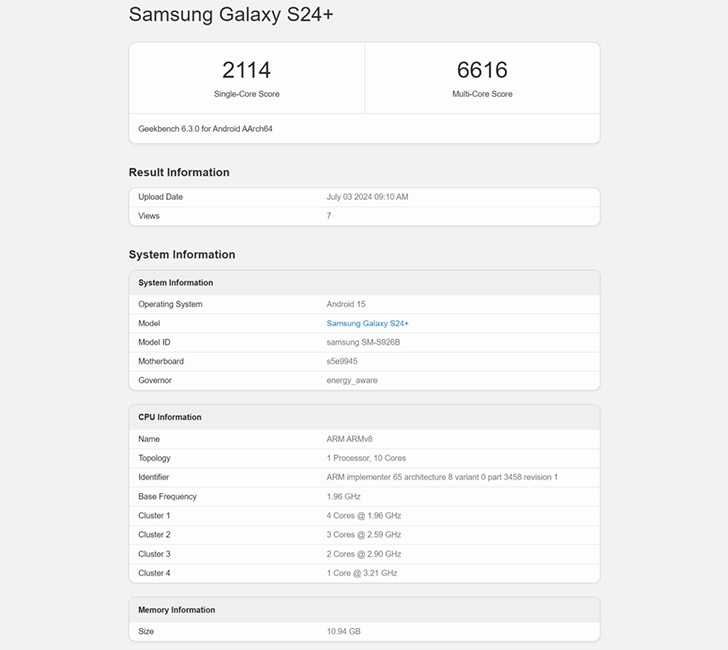Click the Cluster 1 label
This screenshot has height=650, width=728.
tap(154, 515)
